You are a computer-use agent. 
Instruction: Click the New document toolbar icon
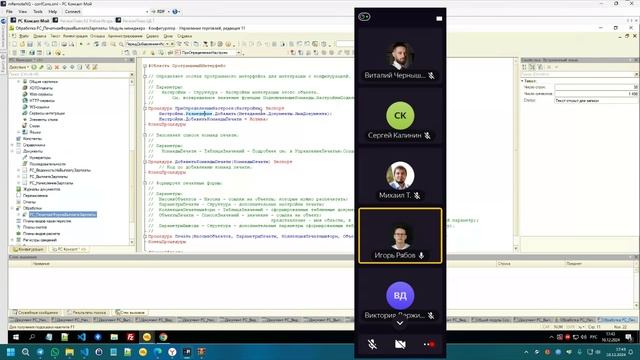pos(14,44)
